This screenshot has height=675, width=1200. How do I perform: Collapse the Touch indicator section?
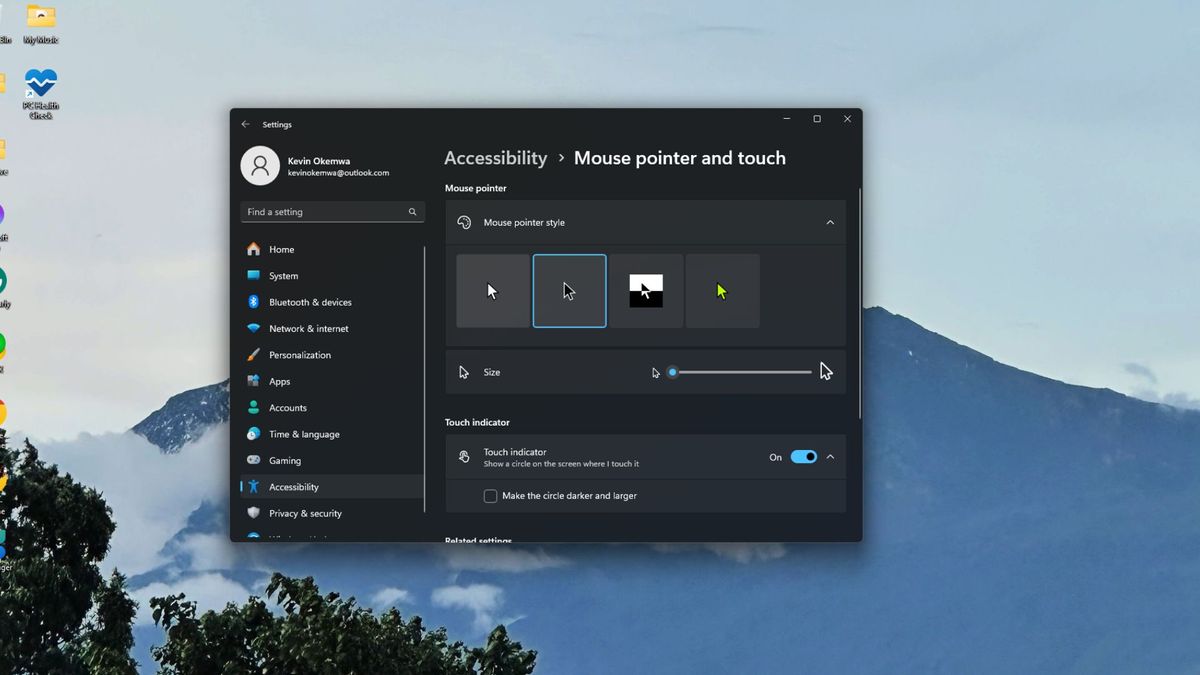829,457
